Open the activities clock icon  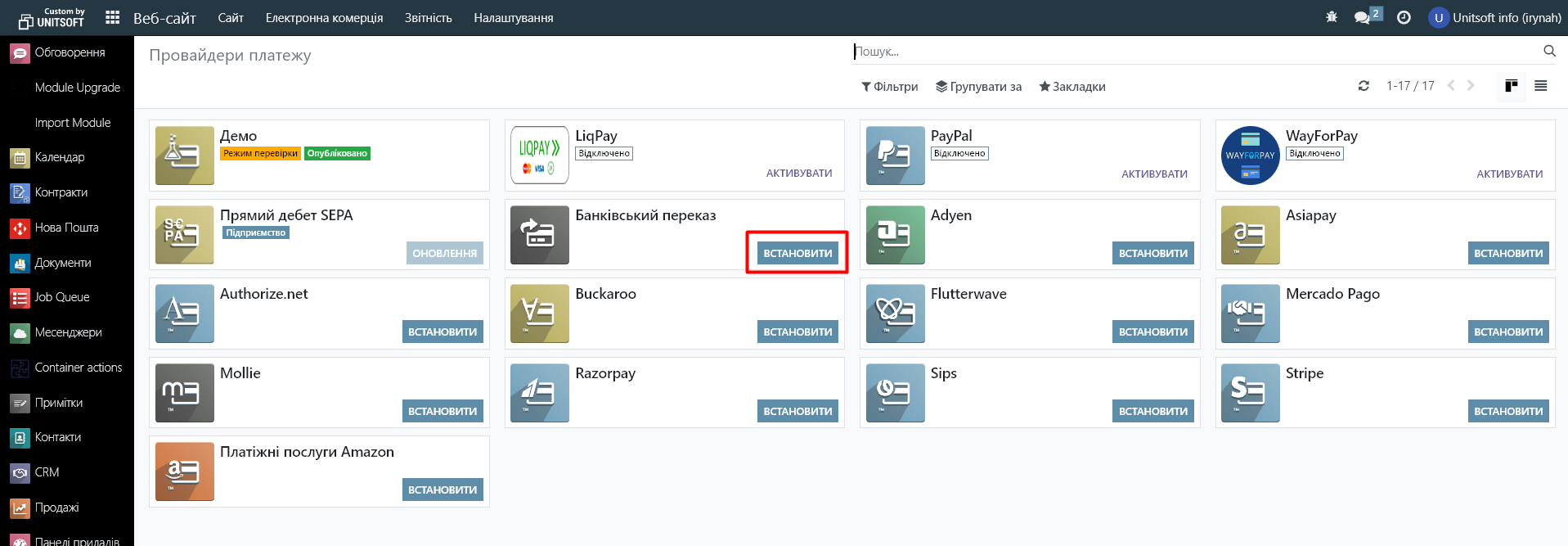click(1404, 17)
